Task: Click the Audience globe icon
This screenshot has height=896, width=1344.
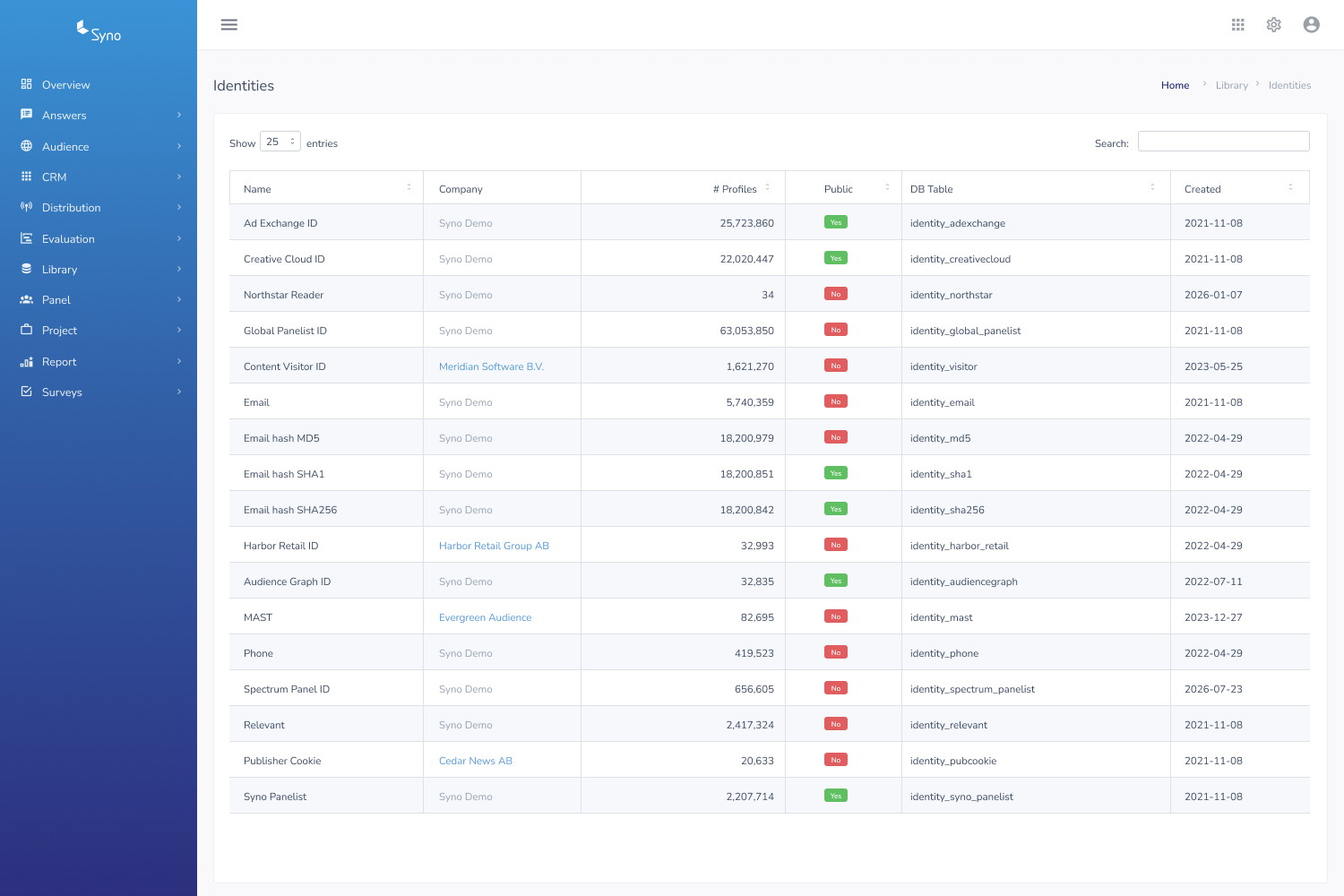Action: coord(27,146)
